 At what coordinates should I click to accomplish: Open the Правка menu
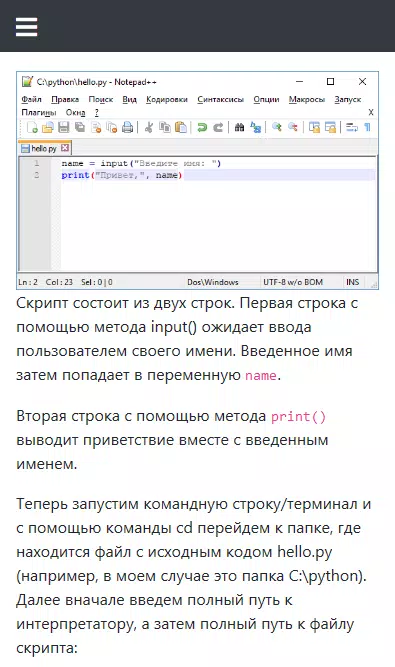click(x=65, y=100)
